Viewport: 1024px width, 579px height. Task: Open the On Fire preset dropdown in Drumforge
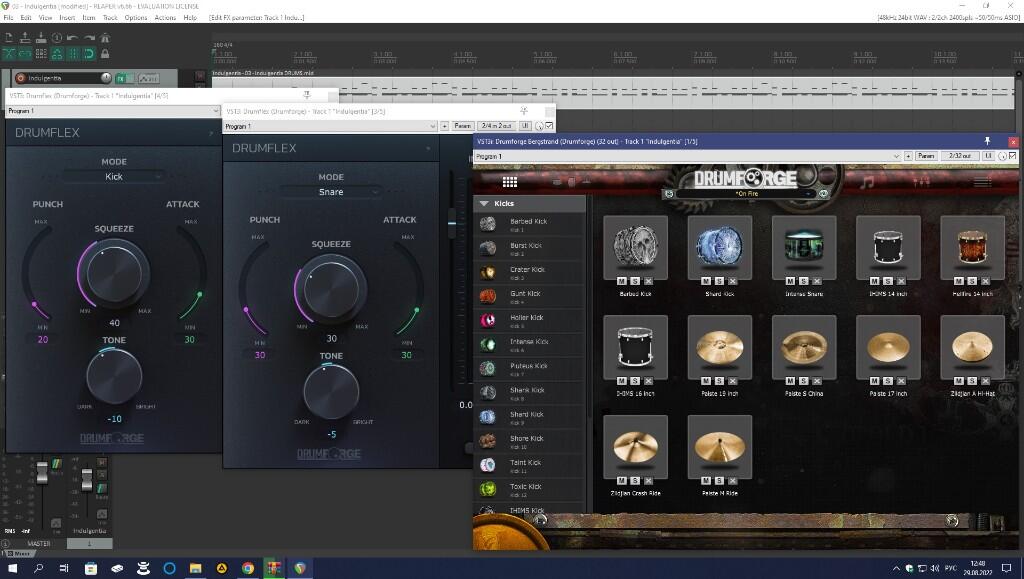point(746,194)
